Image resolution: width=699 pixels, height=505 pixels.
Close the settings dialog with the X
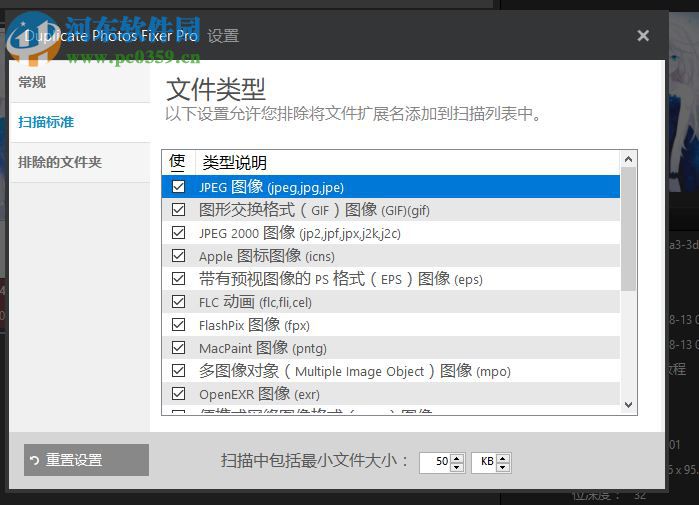click(x=643, y=35)
